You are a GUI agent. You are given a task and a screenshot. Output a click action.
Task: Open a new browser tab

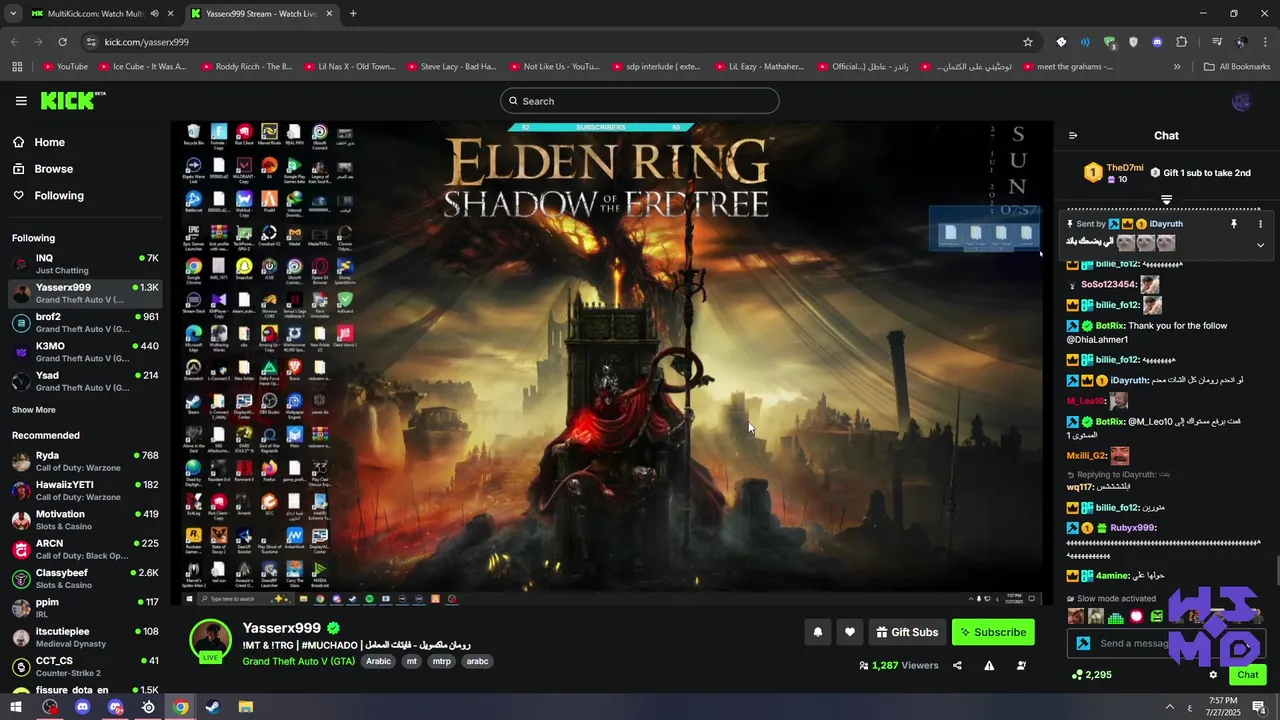point(353,14)
